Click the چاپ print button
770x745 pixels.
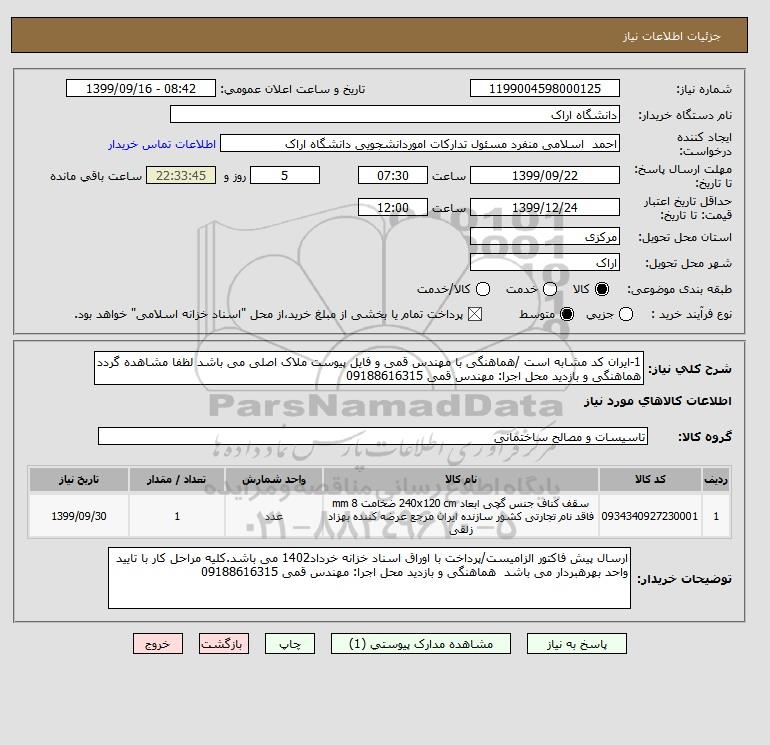[x=290, y=644]
